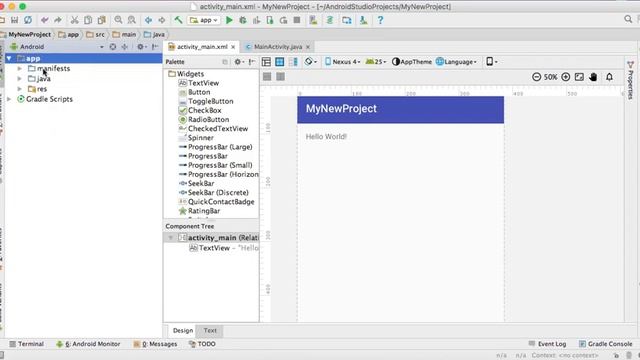640x360 pixels.
Task: Navigate Back with the left arrow
Action: pos(149,20)
